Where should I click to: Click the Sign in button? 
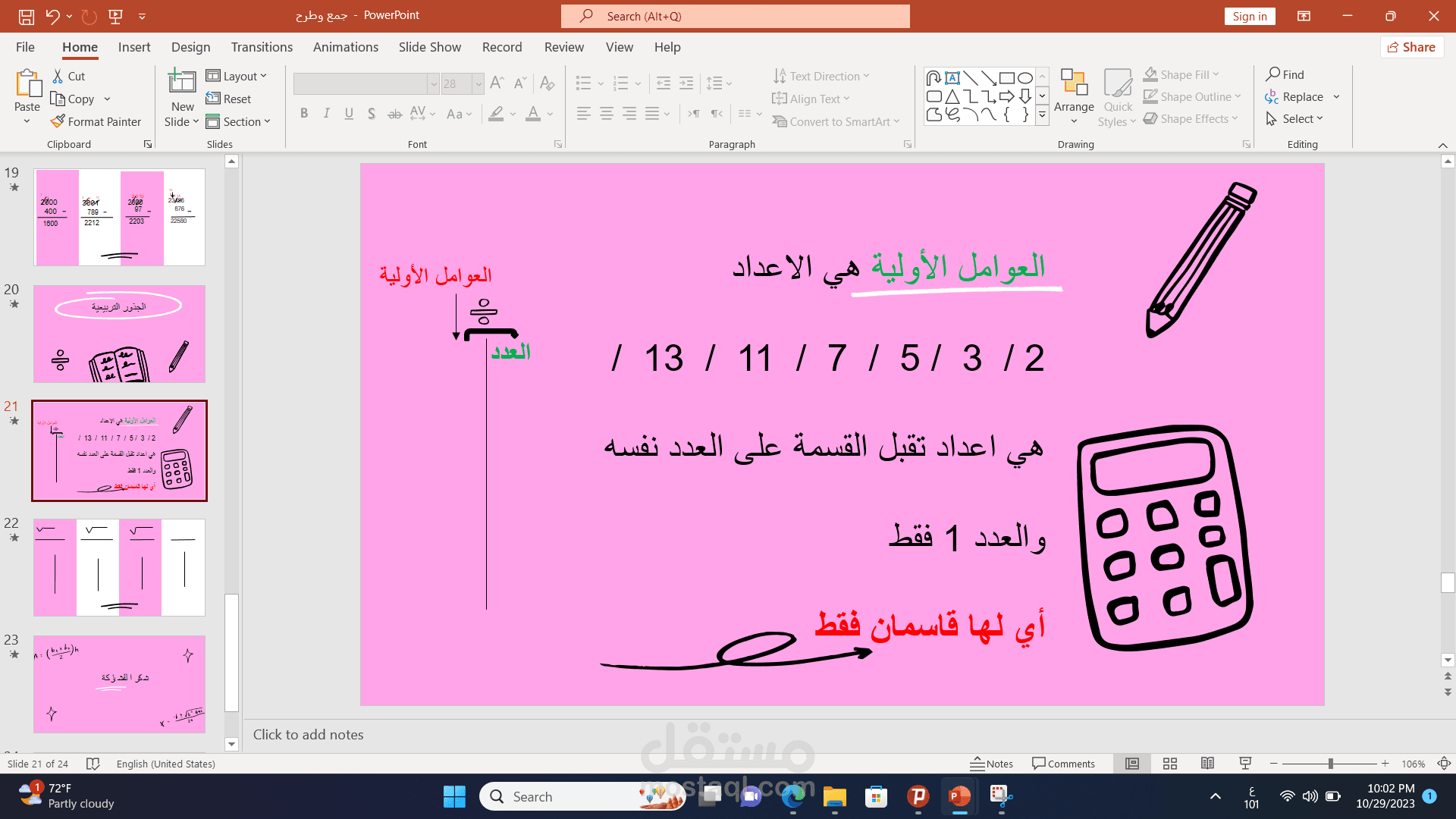(1250, 16)
